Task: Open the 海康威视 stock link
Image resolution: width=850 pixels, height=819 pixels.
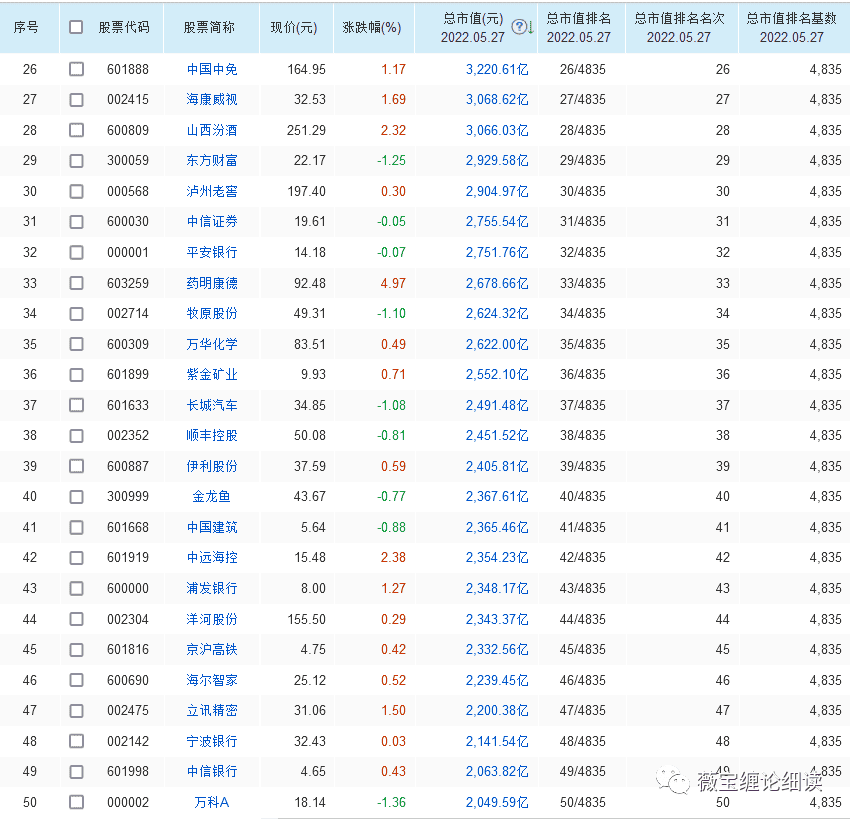Action: 212,100
